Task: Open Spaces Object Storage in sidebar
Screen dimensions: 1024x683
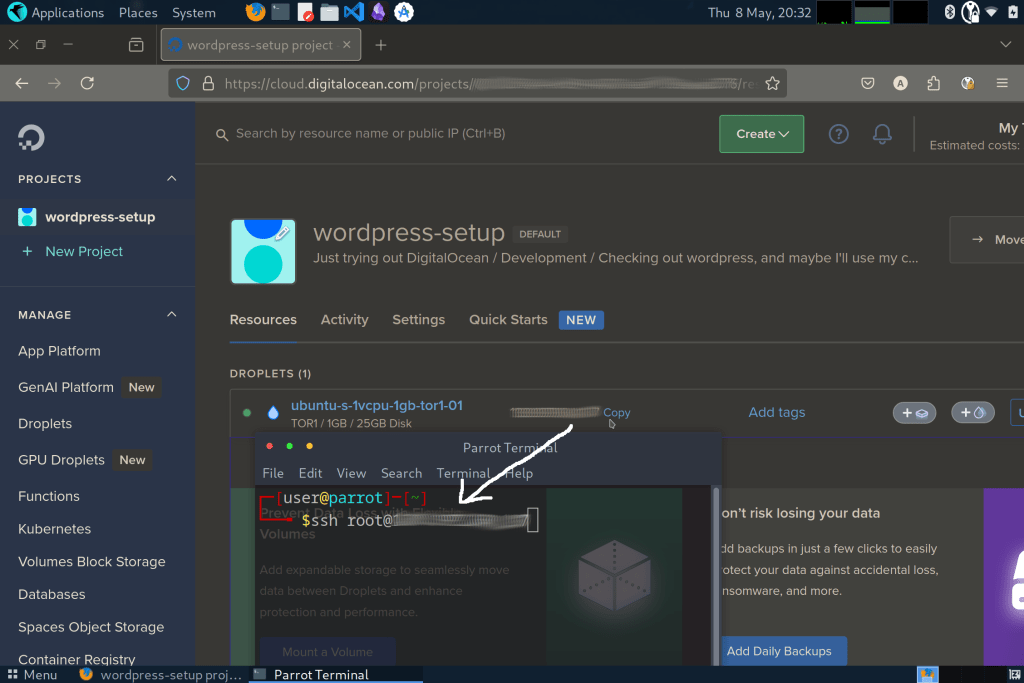Action: click(x=91, y=626)
